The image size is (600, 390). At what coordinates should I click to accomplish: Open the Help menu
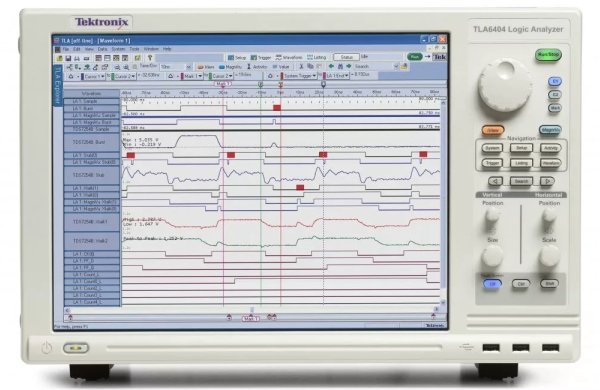pyautogui.click(x=167, y=49)
